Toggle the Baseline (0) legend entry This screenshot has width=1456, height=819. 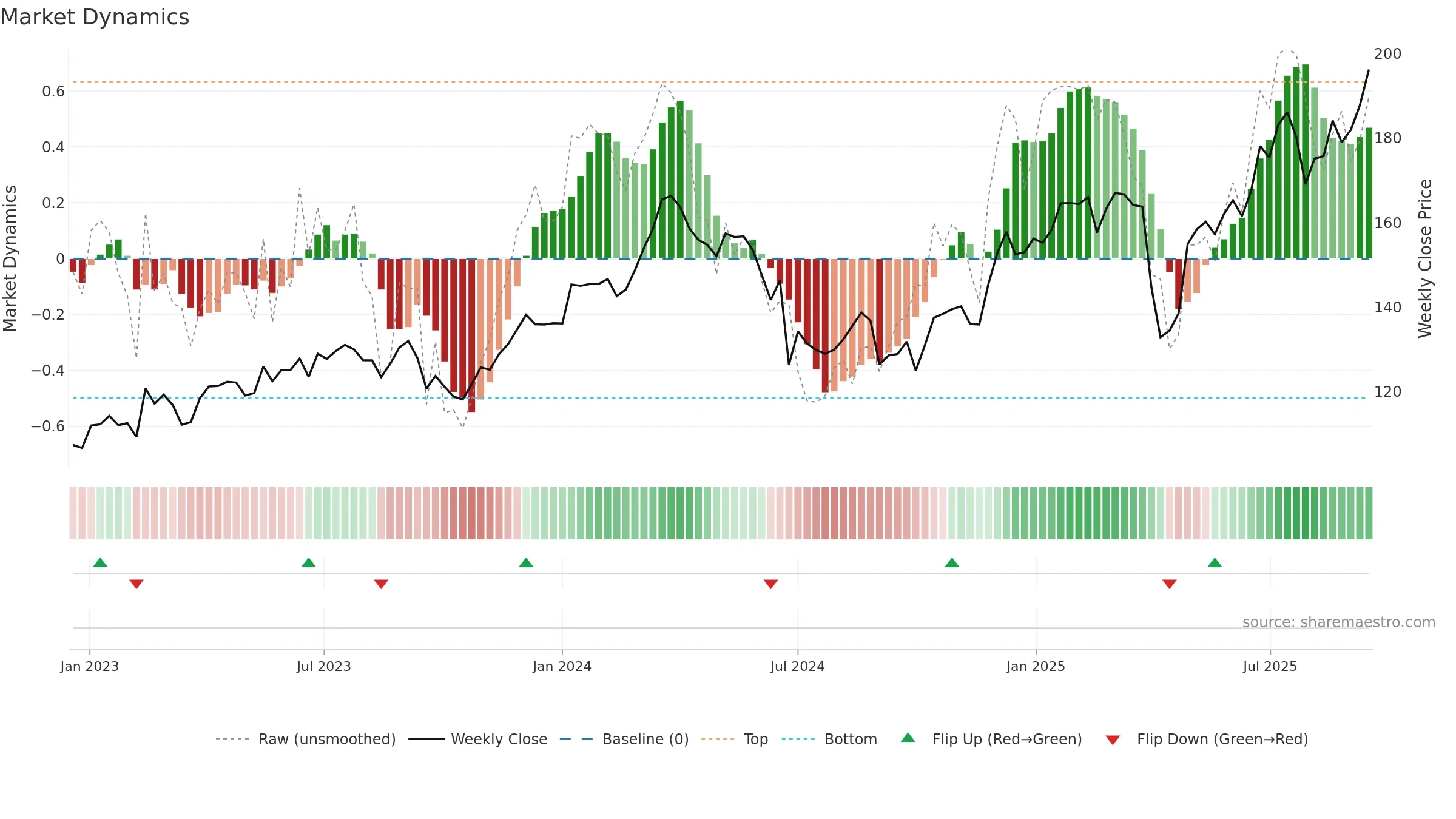pos(624,739)
